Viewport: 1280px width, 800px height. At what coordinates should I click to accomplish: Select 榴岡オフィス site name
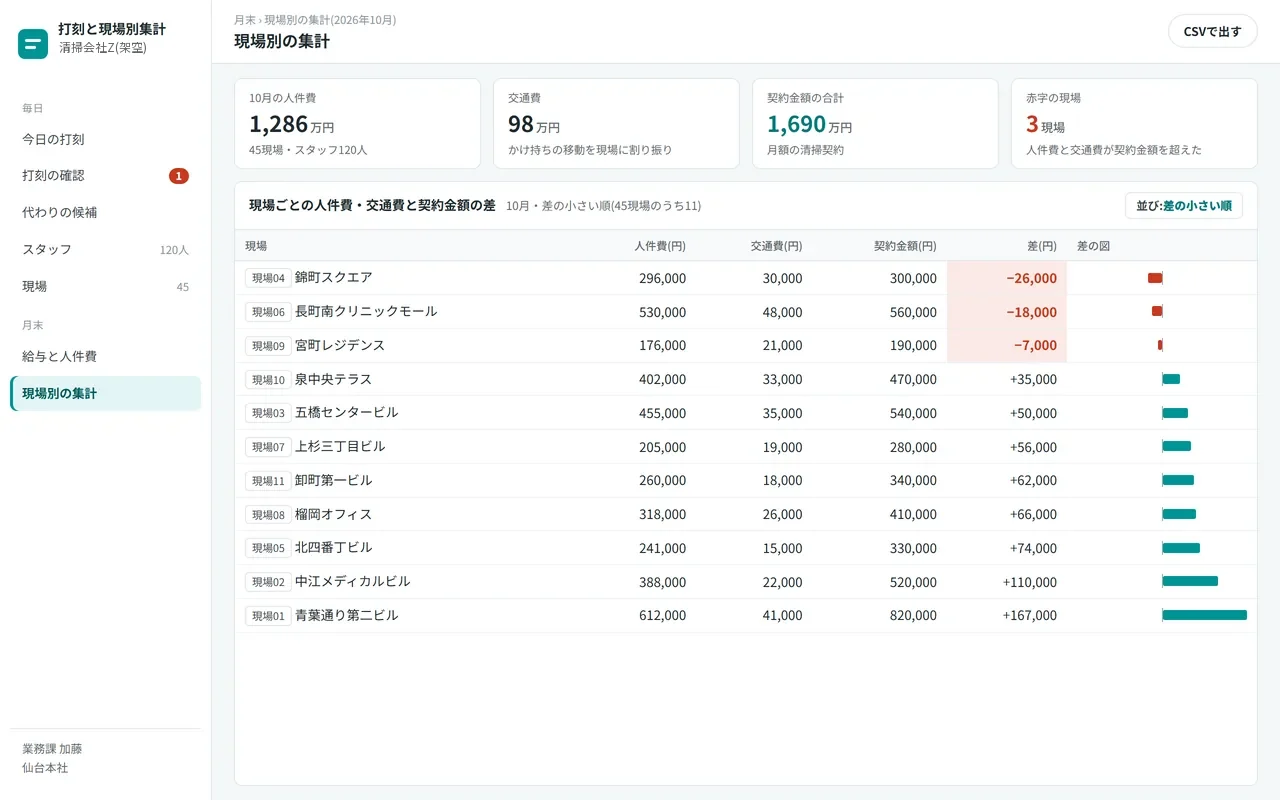pos(333,515)
